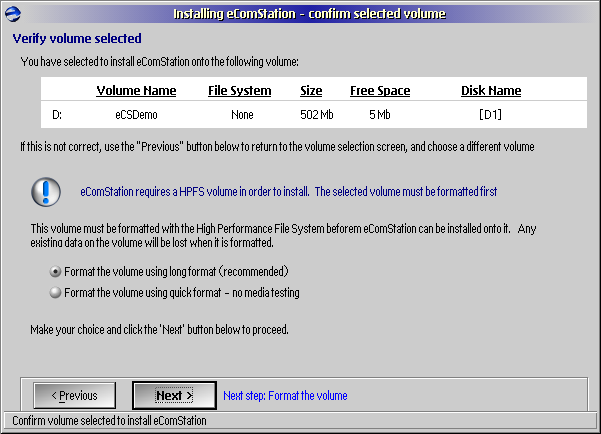Click the None file system cell
Viewport: 601px width, 434px height.
click(242, 115)
